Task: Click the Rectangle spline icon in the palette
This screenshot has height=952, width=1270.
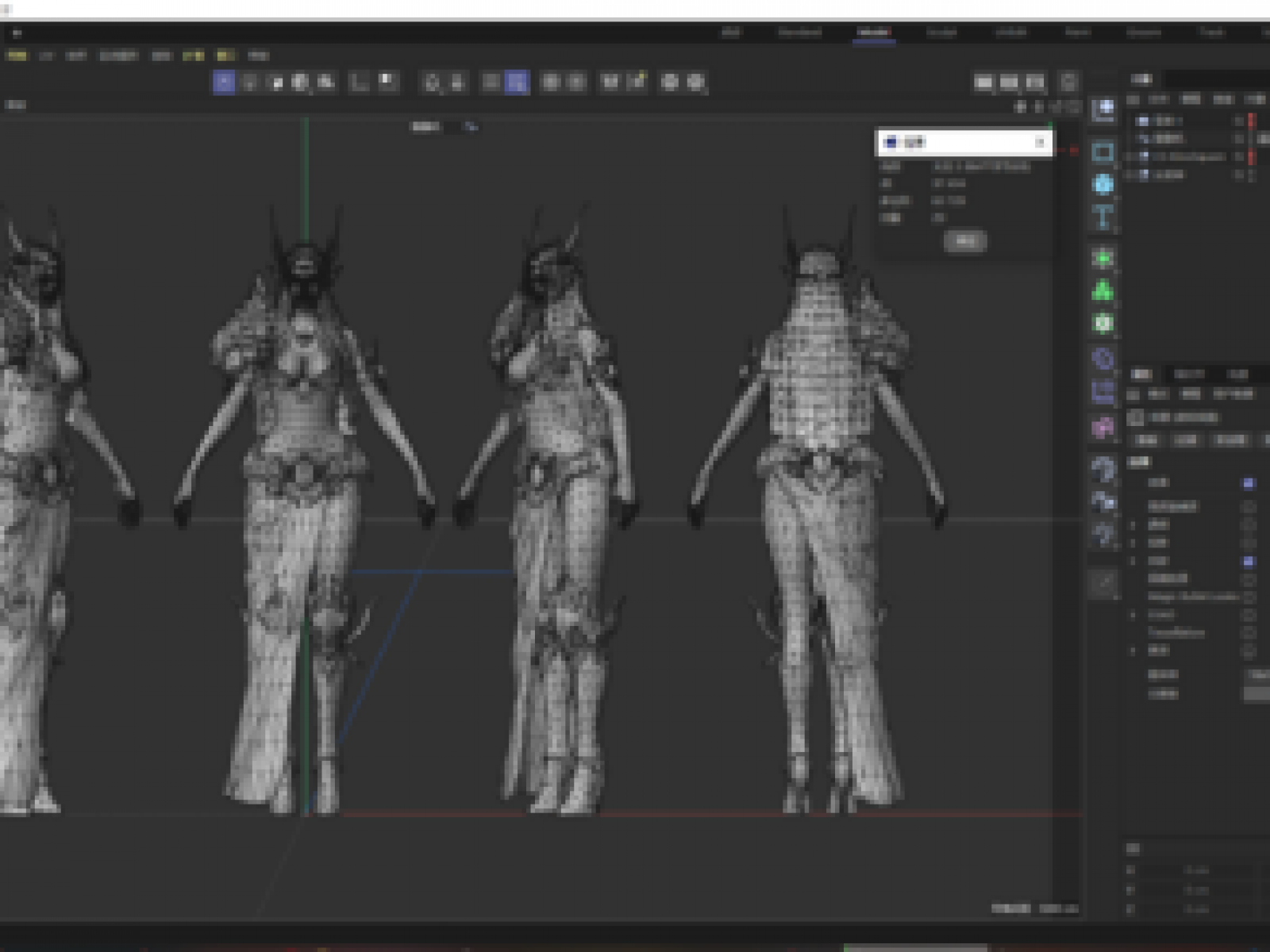Action: tap(1103, 152)
